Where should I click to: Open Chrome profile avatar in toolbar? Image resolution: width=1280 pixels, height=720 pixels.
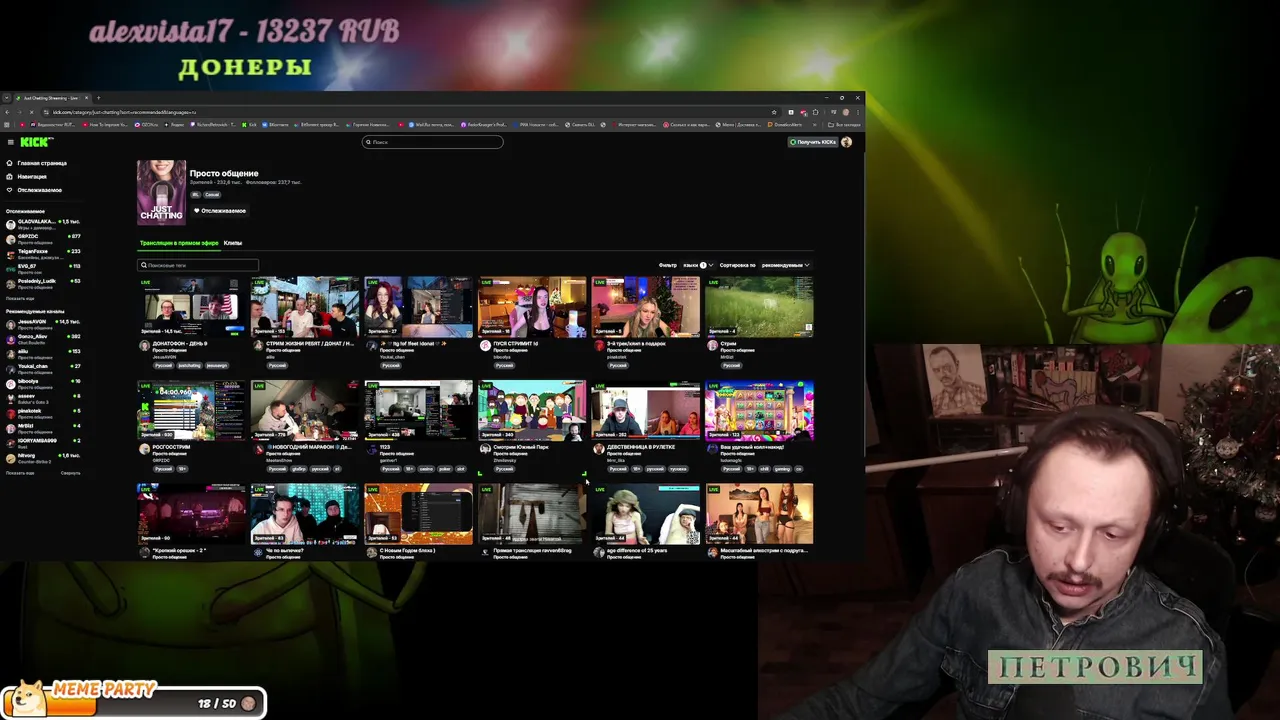(x=844, y=112)
